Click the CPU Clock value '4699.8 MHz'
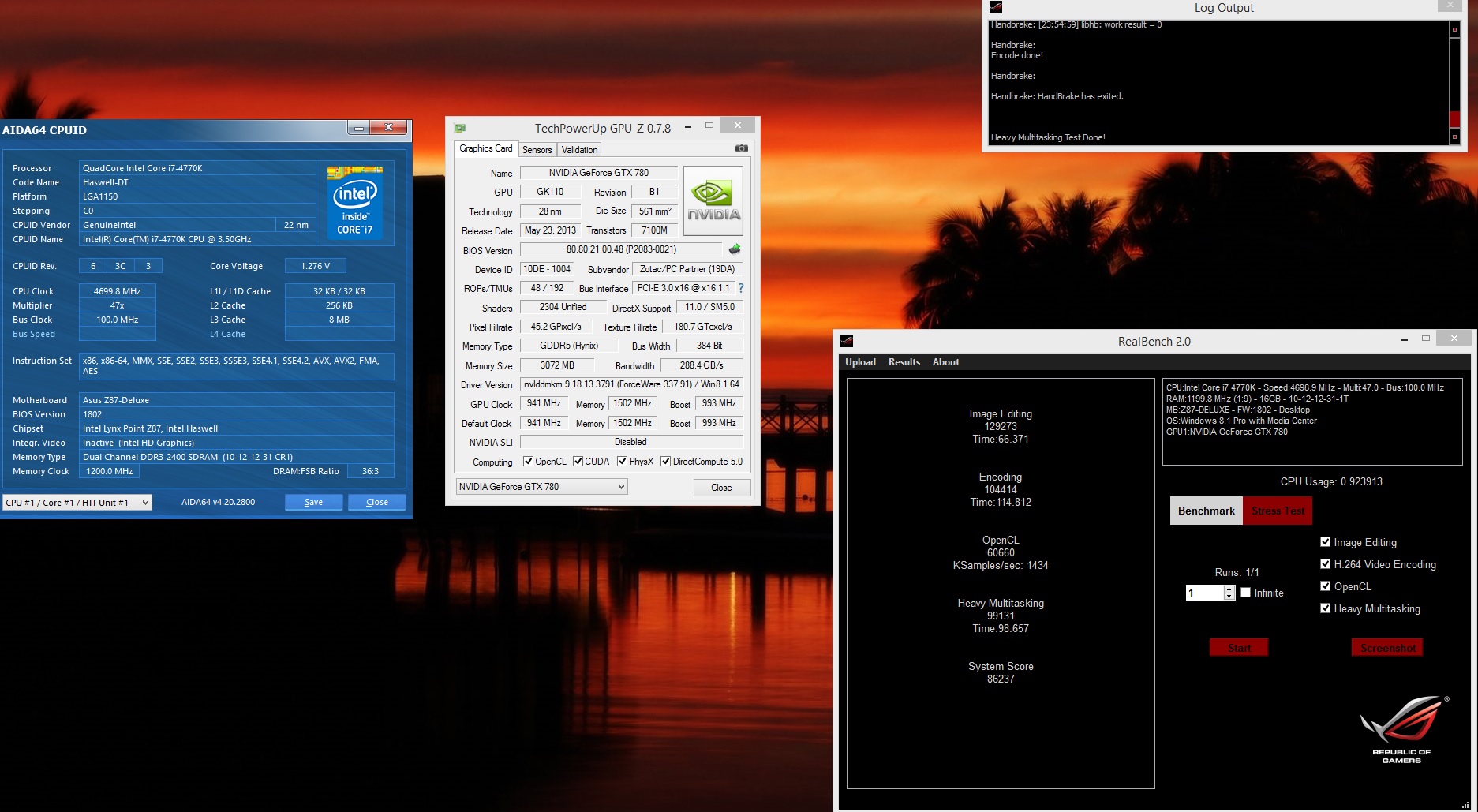Image resolution: width=1478 pixels, height=812 pixels. pos(117,291)
